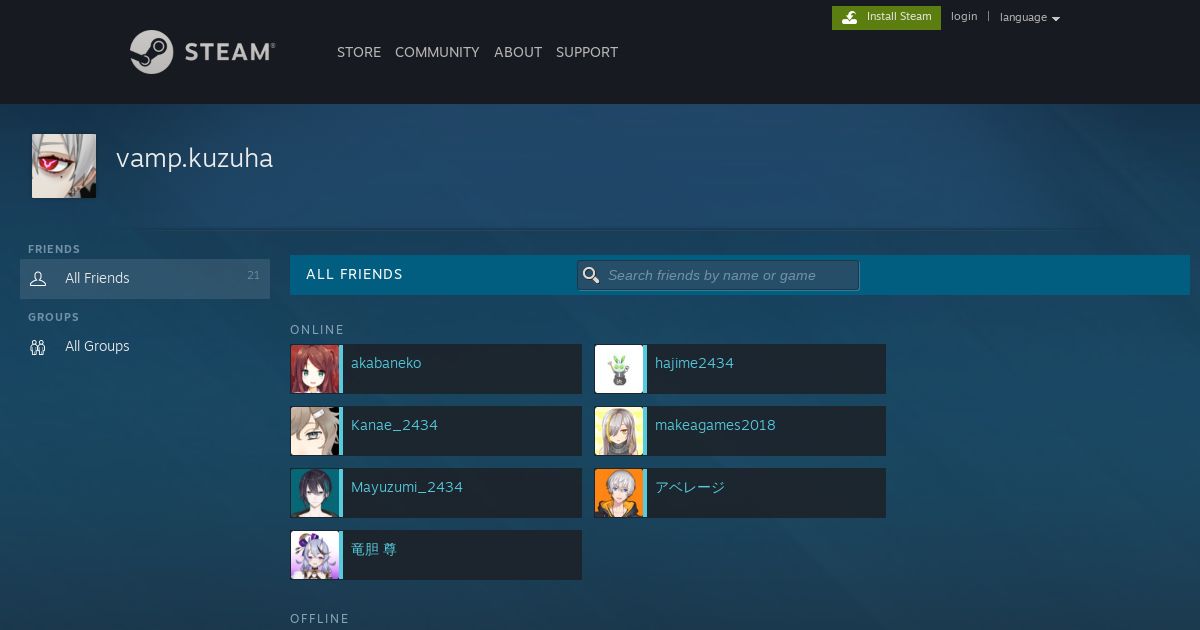Click the FRIENDS sidebar heading
This screenshot has width=1200, height=630.
point(54,250)
